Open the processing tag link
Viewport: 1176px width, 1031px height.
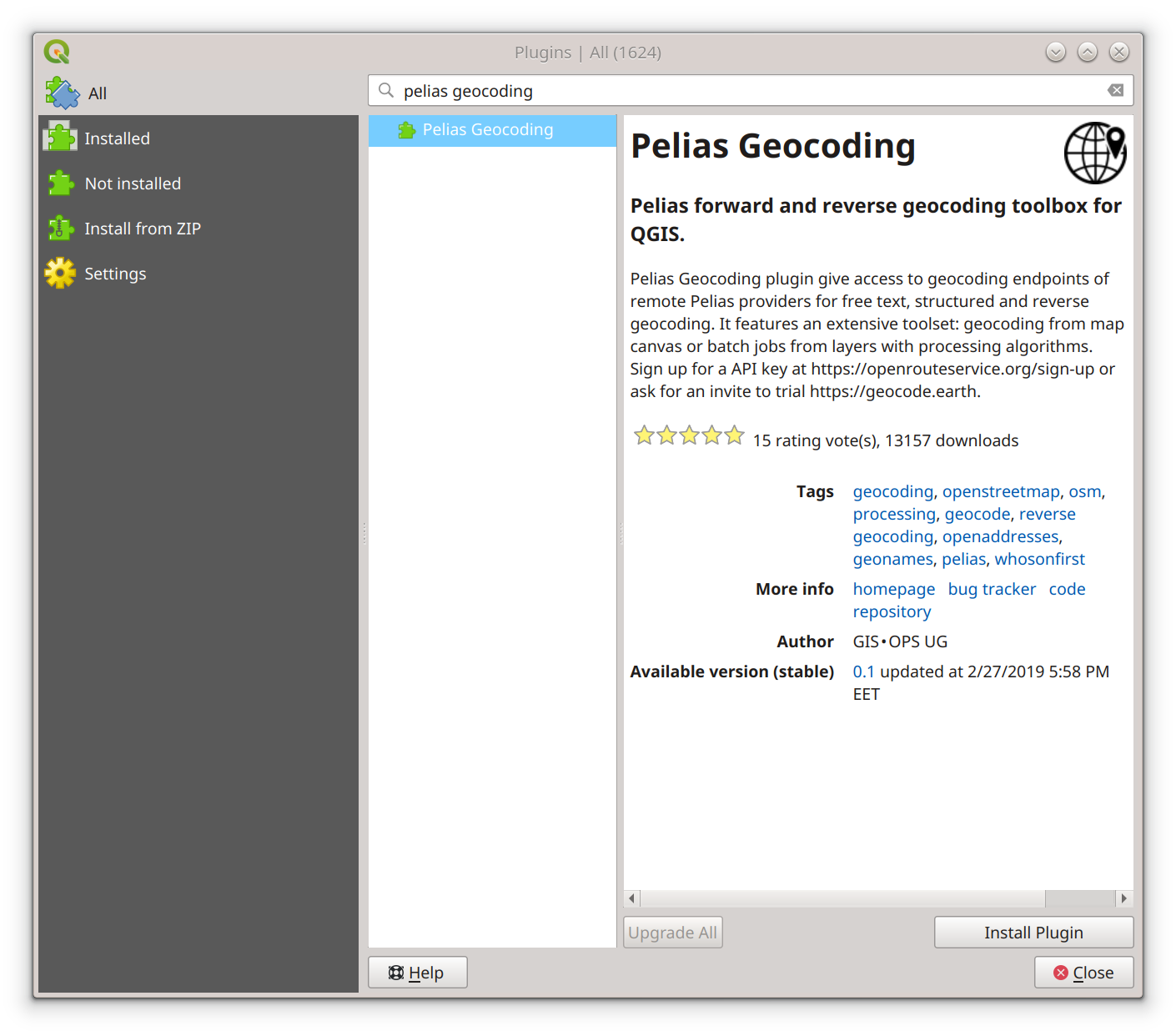894,514
